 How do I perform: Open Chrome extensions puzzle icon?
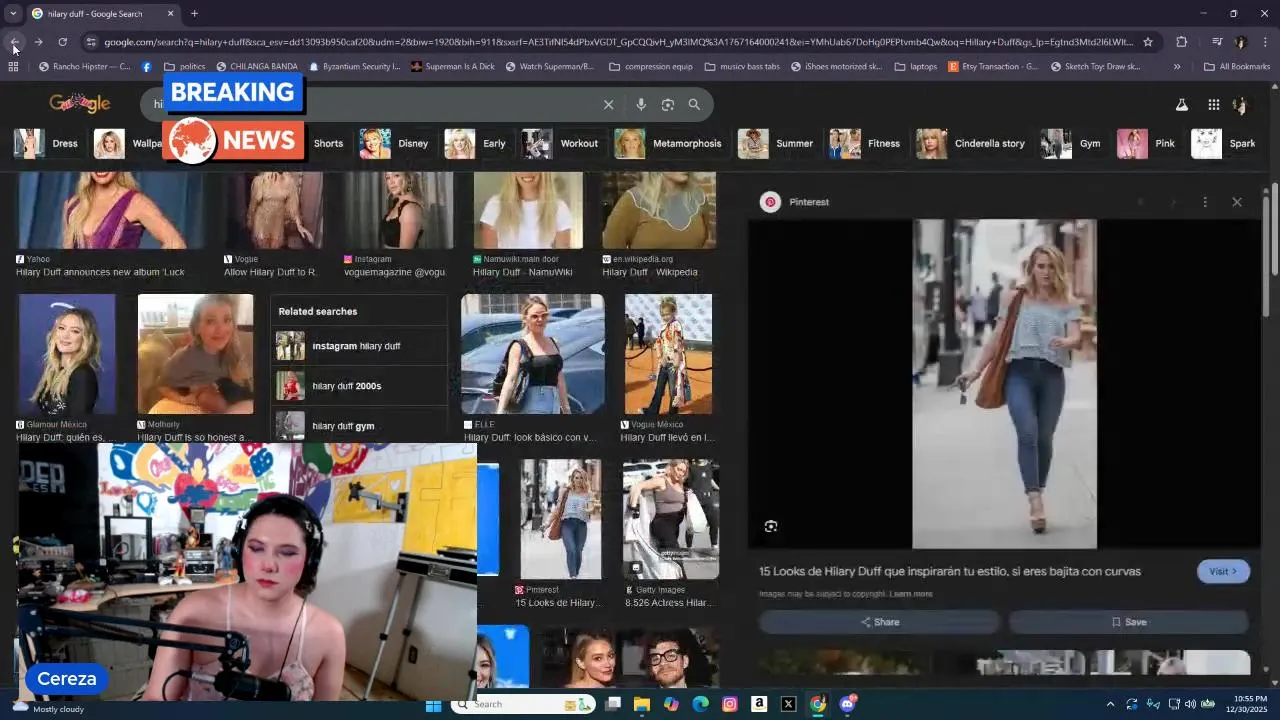(1182, 42)
